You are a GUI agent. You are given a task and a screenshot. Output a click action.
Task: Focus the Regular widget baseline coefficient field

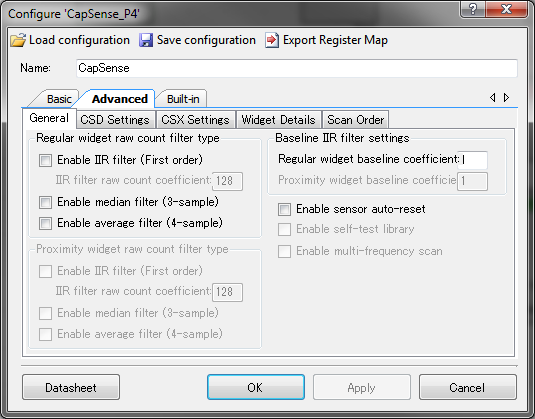coord(472,160)
